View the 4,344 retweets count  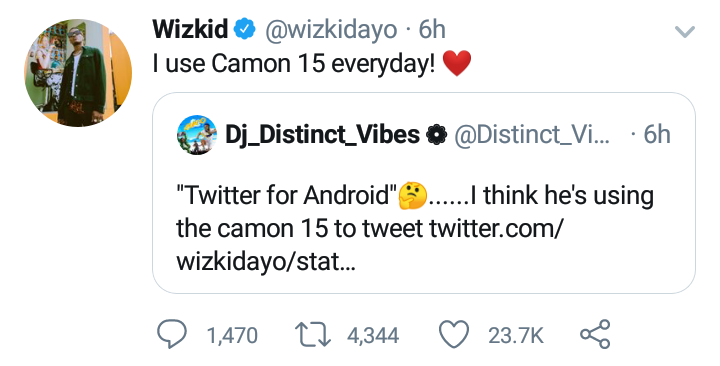coord(373,335)
